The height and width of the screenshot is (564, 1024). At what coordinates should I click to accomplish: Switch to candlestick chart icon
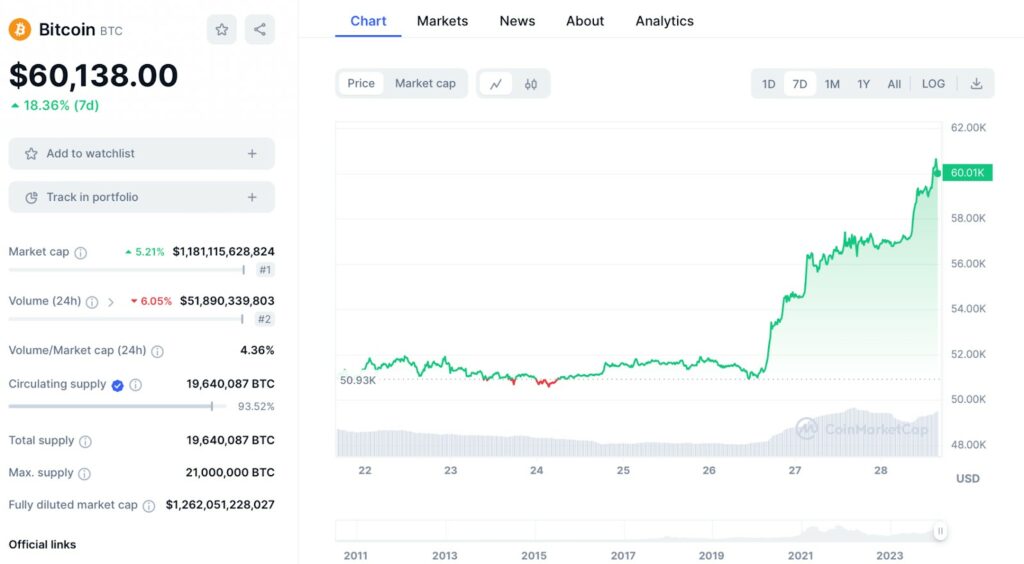[531, 84]
